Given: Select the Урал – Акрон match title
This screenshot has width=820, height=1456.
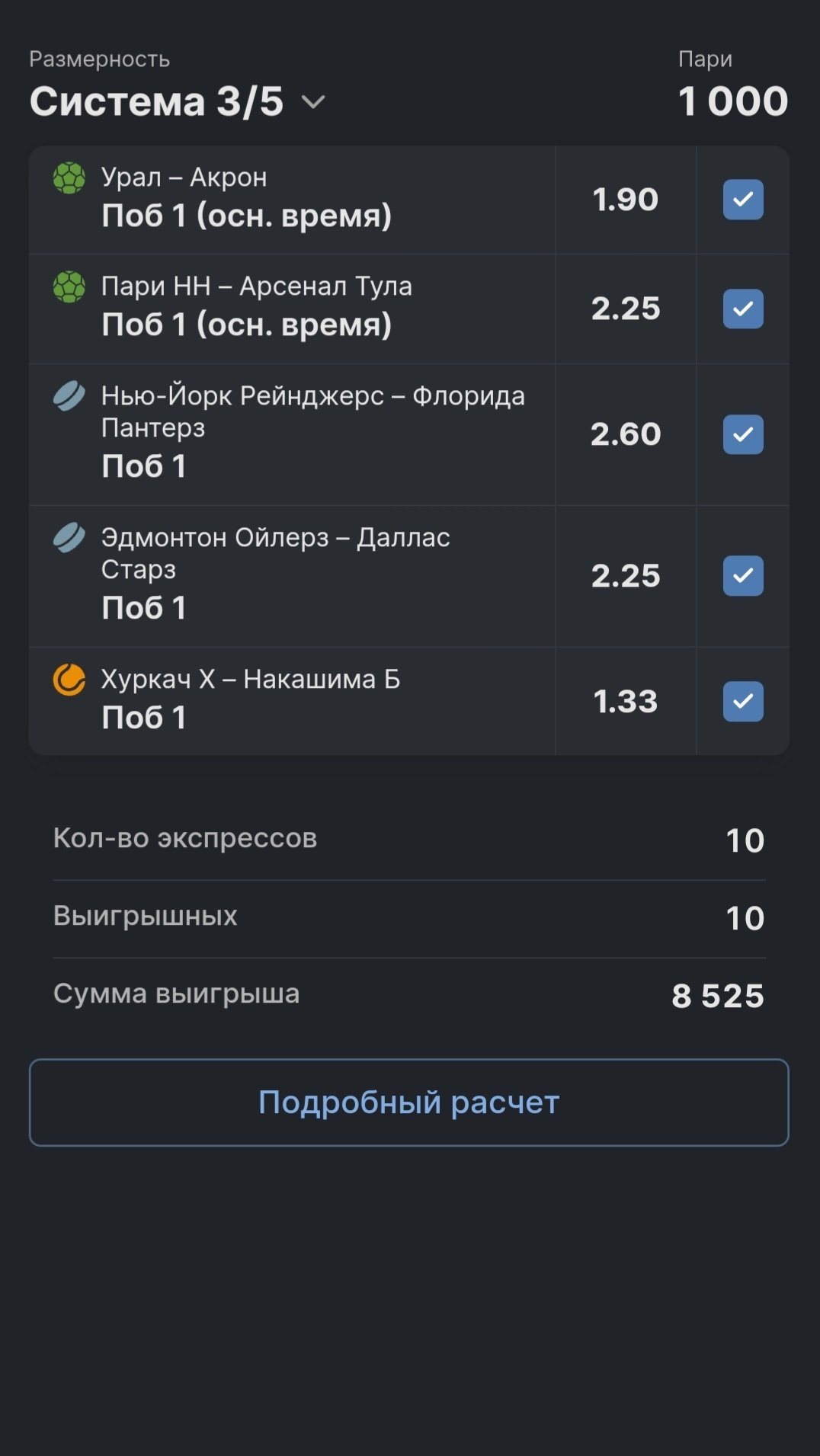Looking at the screenshot, I should tap(184, 178).
